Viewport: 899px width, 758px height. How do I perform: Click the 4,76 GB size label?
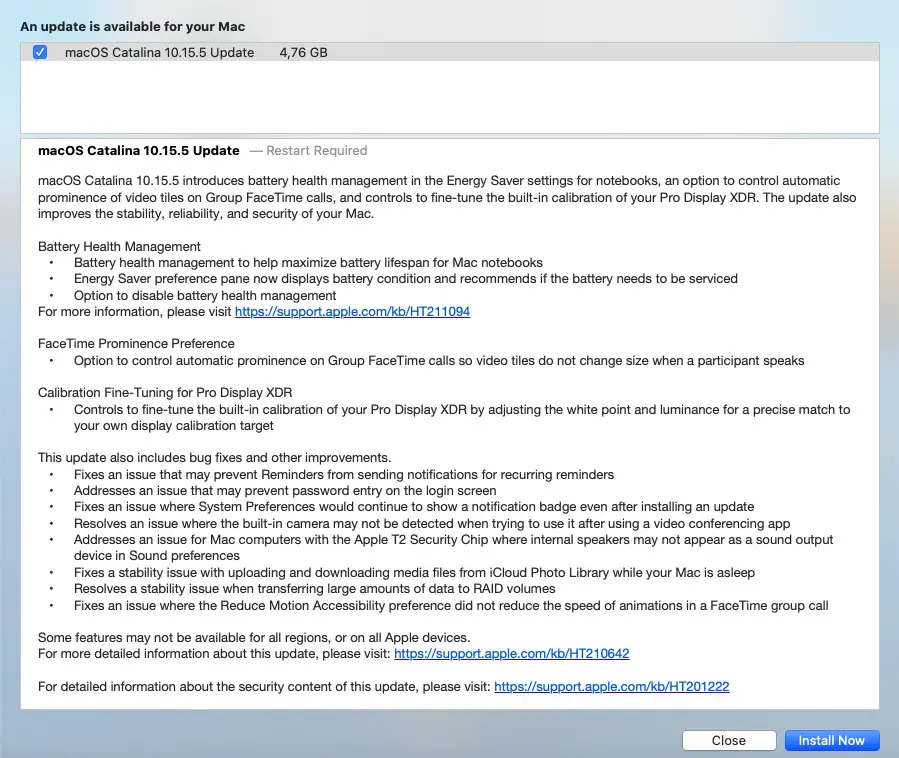click(303, 52)
